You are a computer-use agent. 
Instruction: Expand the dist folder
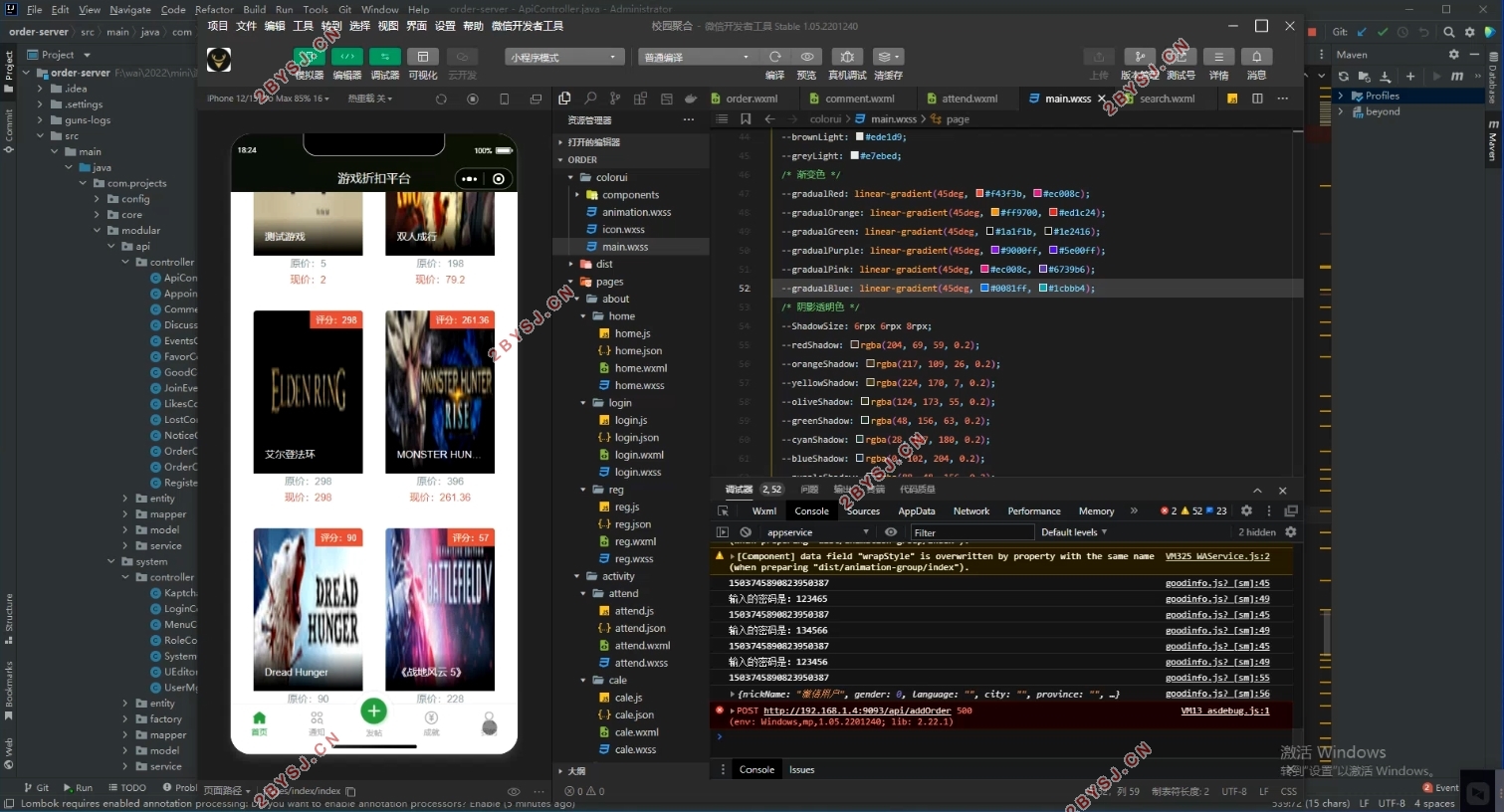[604, 264]
